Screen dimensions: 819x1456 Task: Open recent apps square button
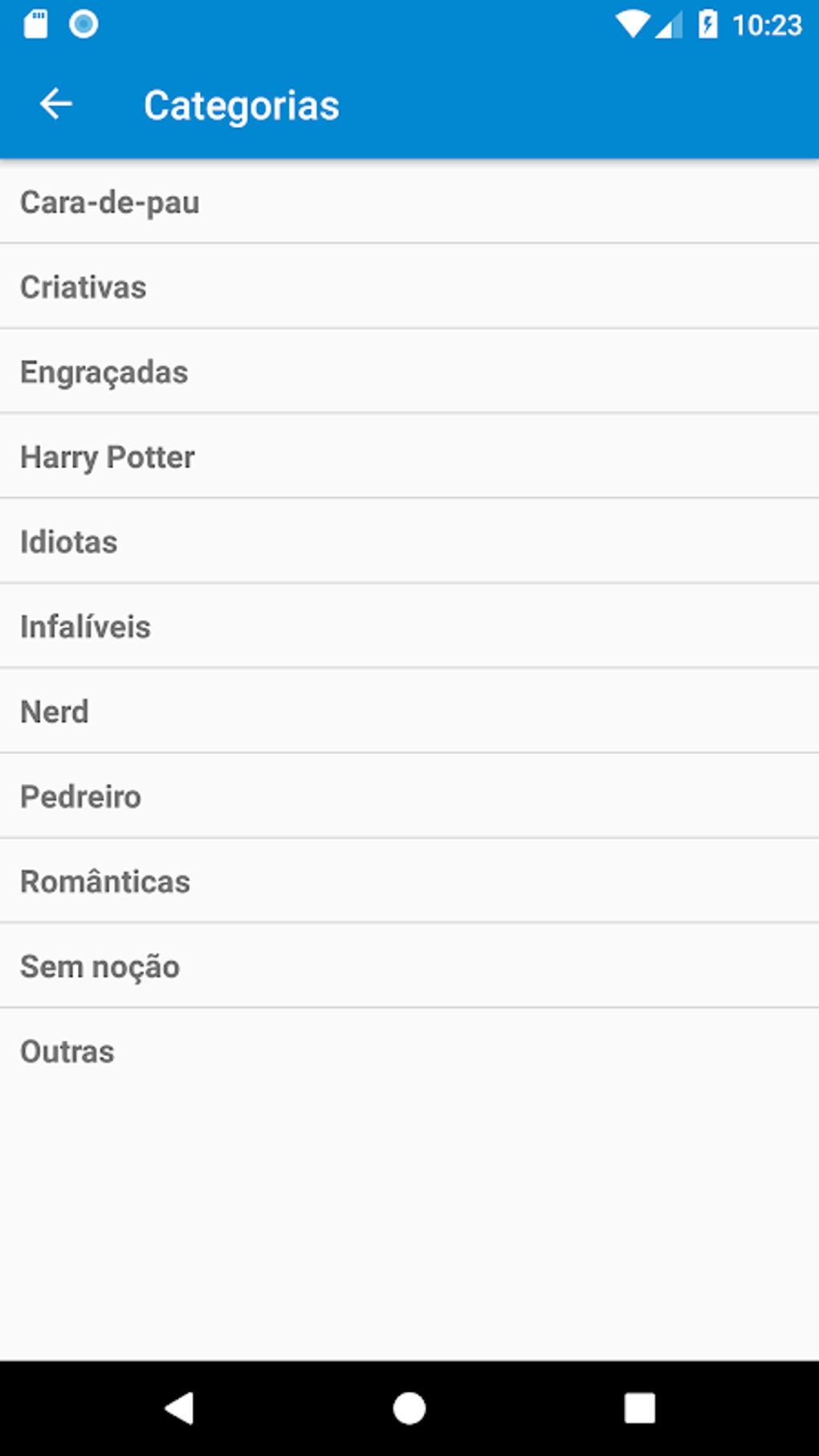click(639, 1408)
